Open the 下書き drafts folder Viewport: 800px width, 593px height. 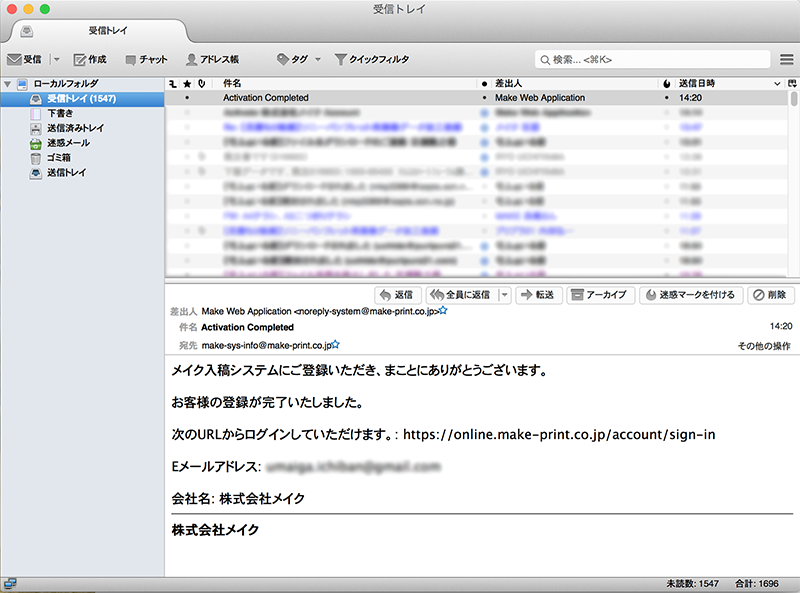pyautogui.click(x=60, y=113)
